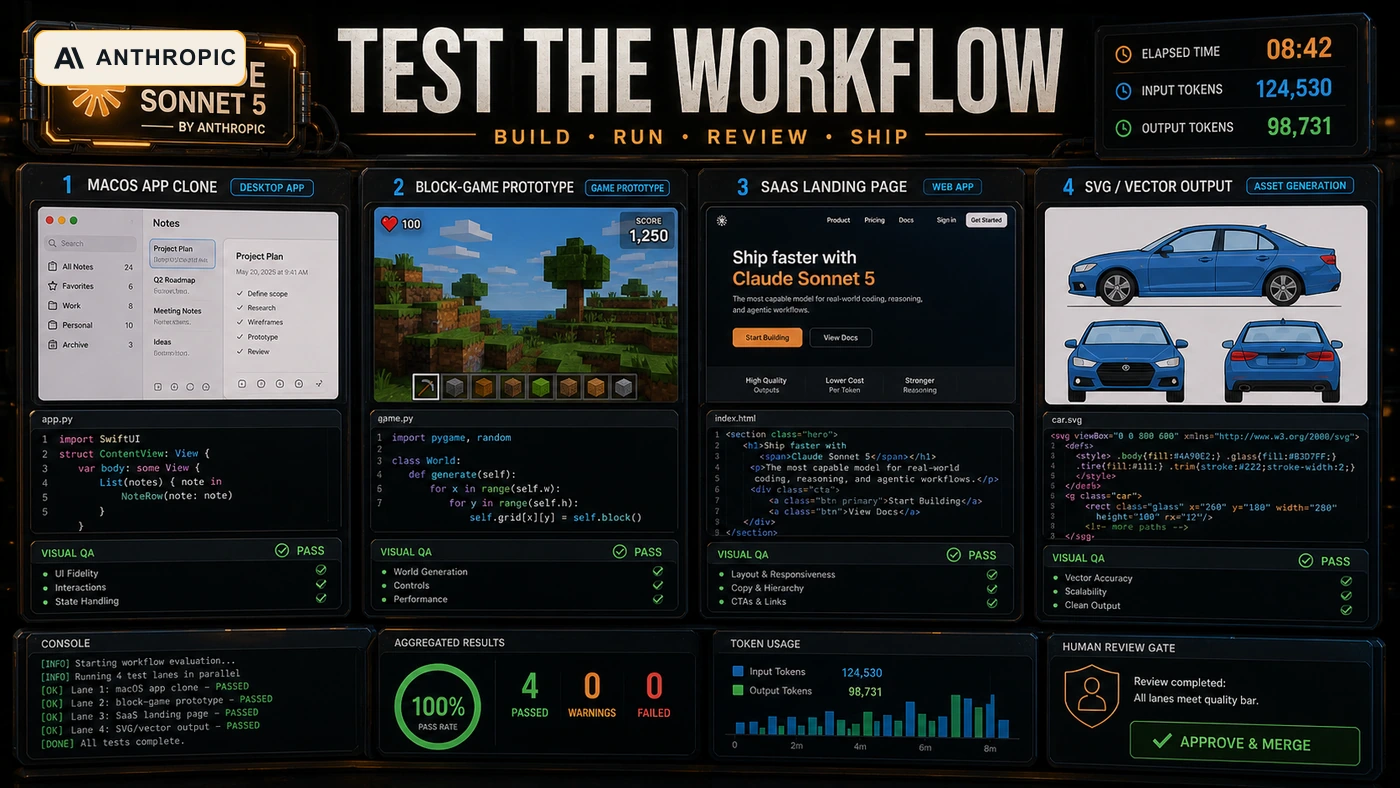The width and height of the screenshot is (1400, 788).
Task: Click PASS check icon in block-game lane
Action: click(x=620, y=552)
